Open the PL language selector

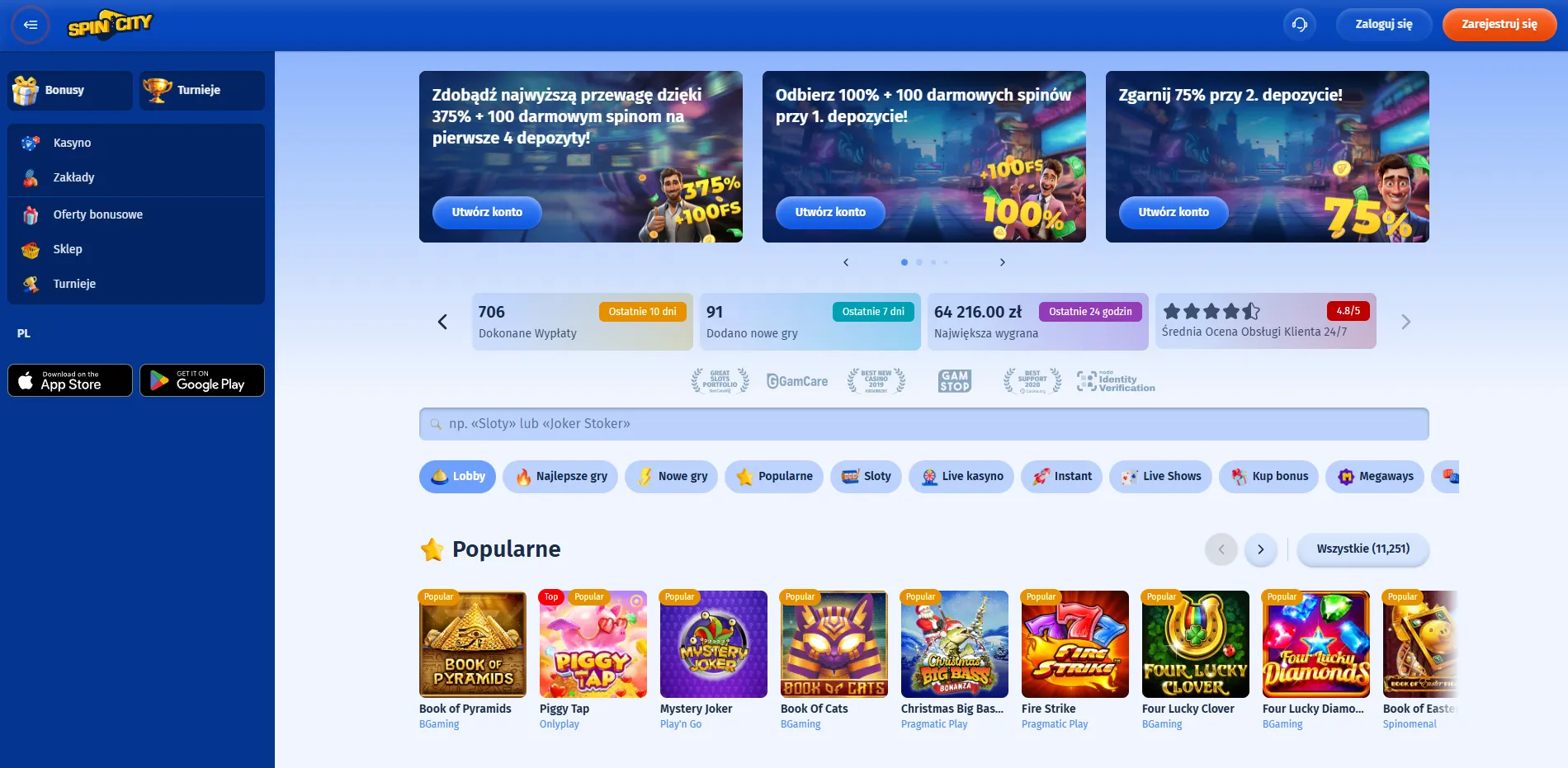[x=24, y=333]
